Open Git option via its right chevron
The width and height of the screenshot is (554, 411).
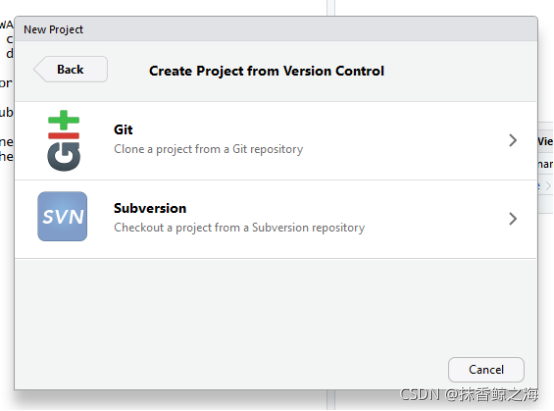pos(513,140)
